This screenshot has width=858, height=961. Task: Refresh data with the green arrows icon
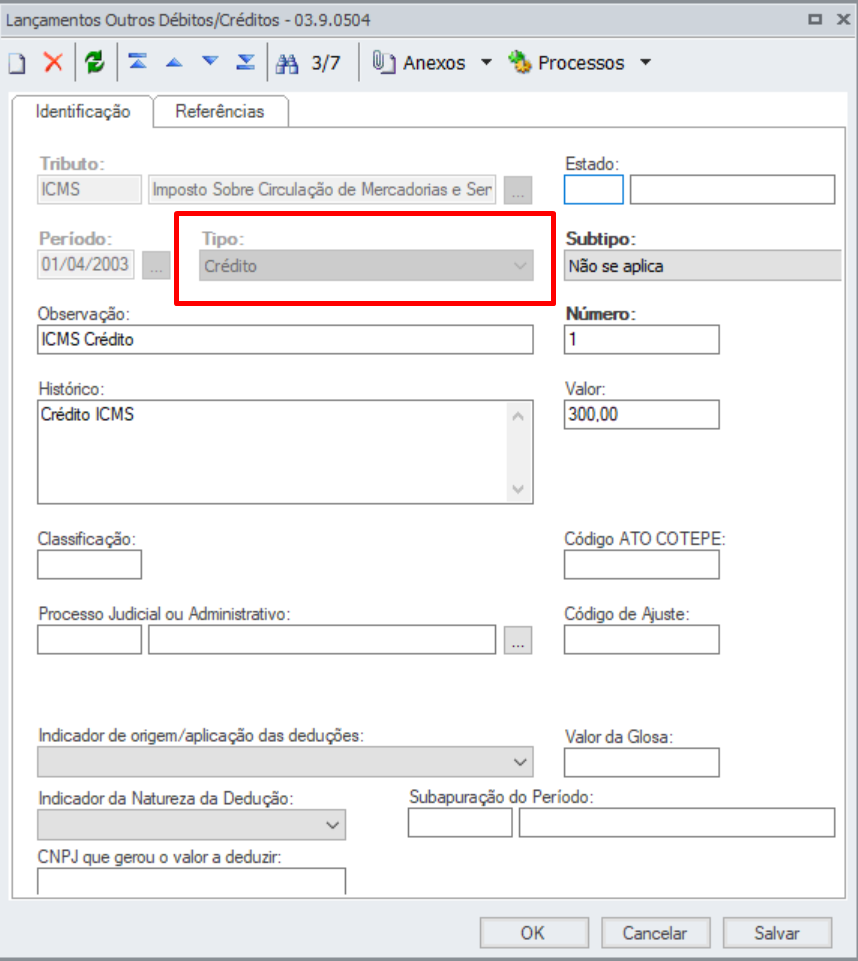[95, 63]
